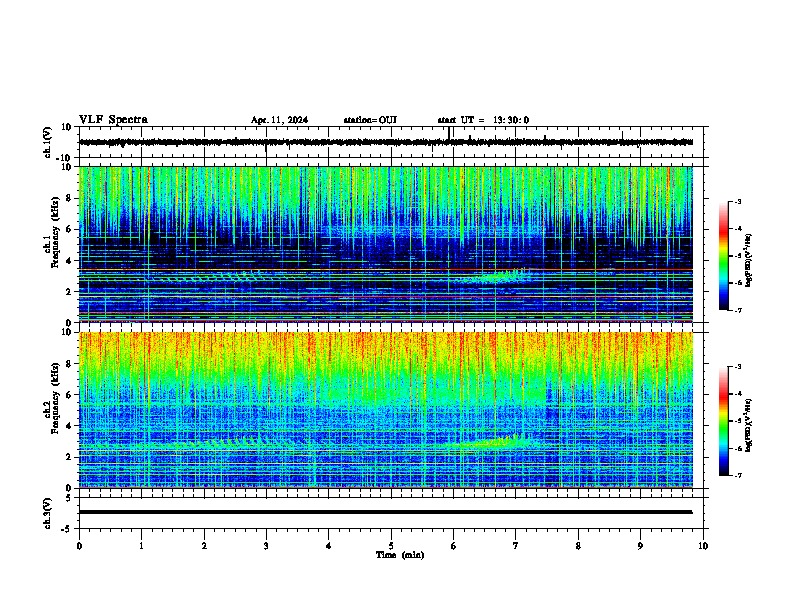Click time axis tick label "5"

(x=391, y=546)
